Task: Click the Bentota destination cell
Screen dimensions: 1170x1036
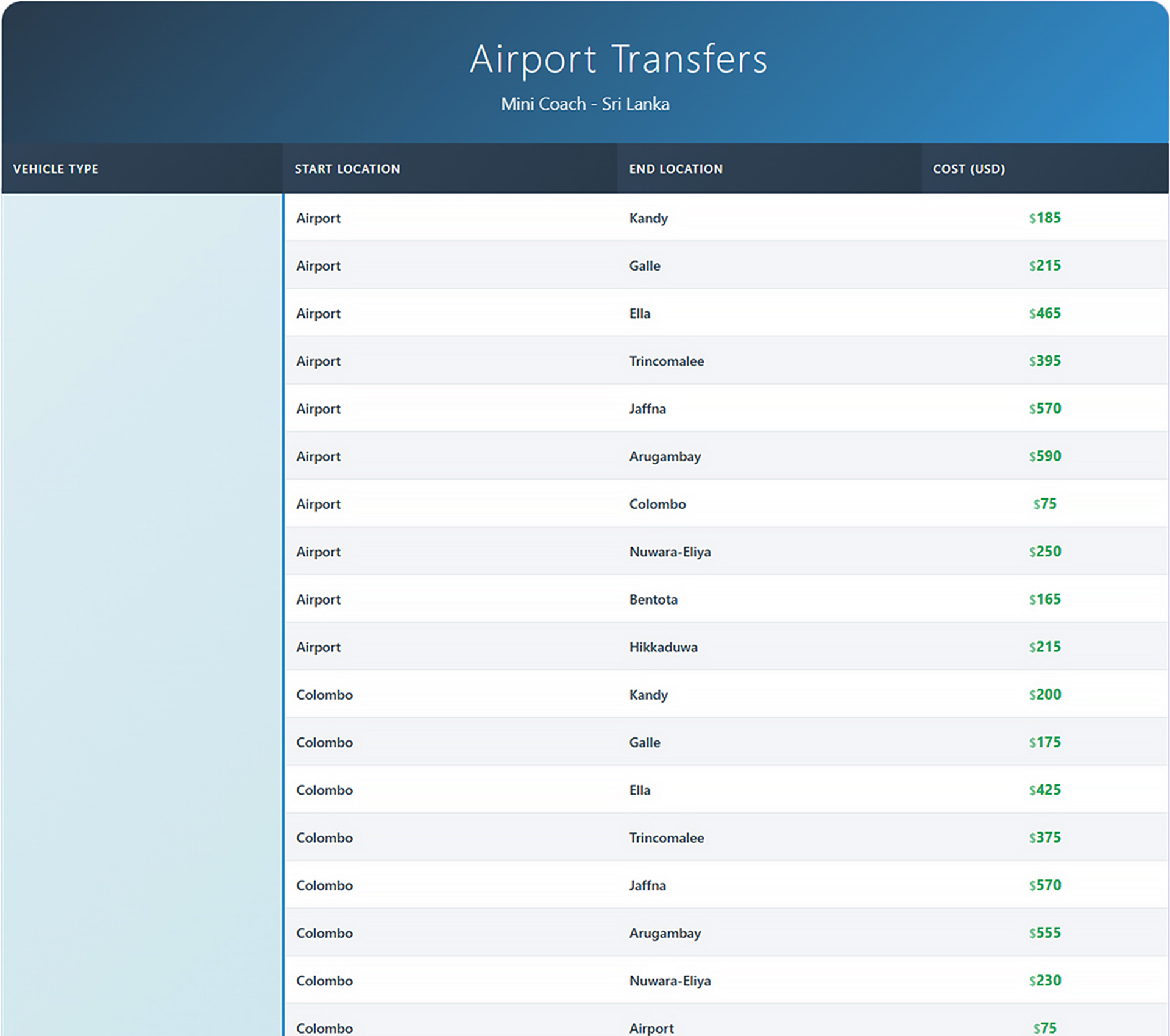Action: click(653, 600)
